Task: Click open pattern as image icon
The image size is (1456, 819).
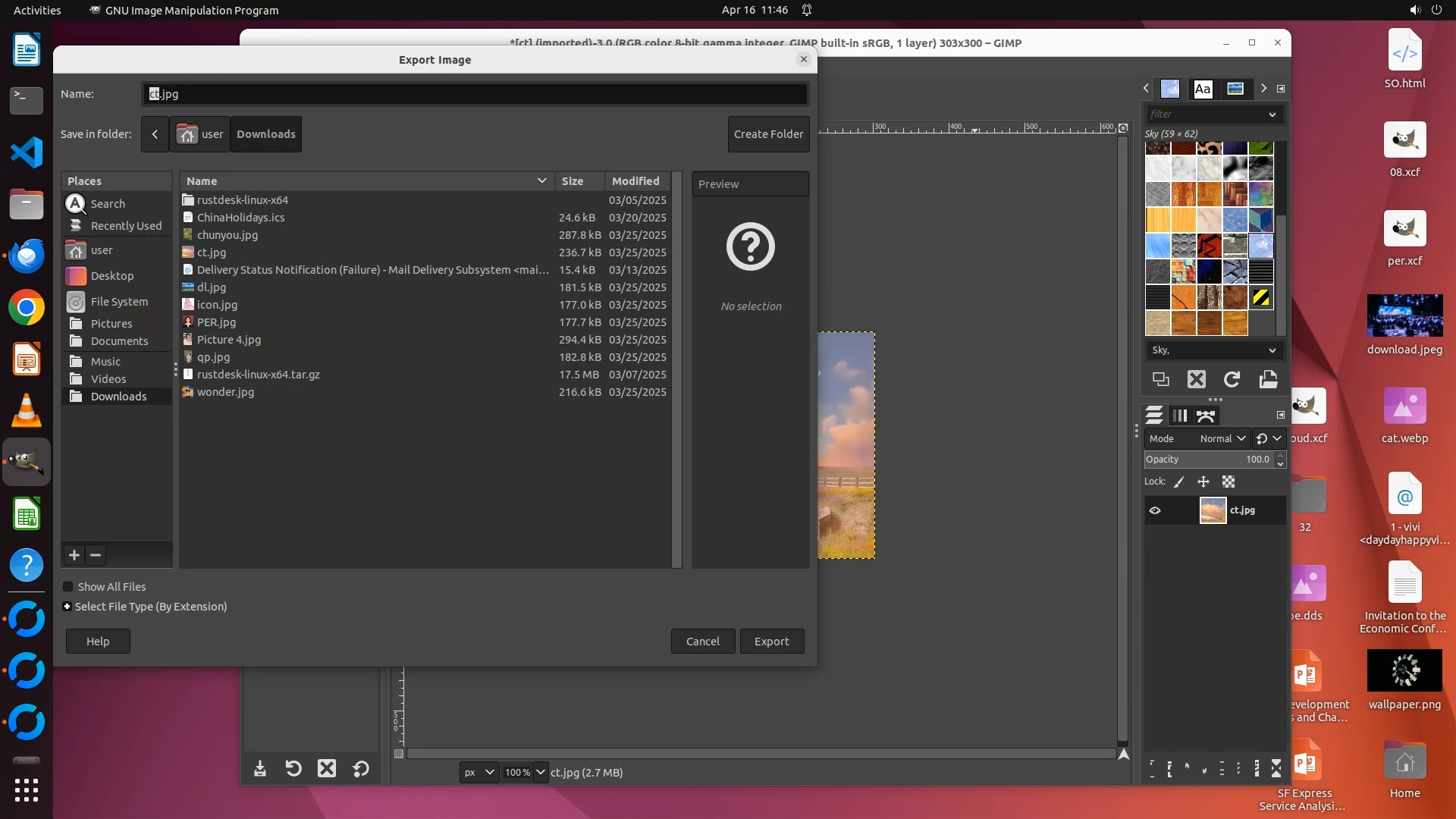Action: pos(1268,379)
